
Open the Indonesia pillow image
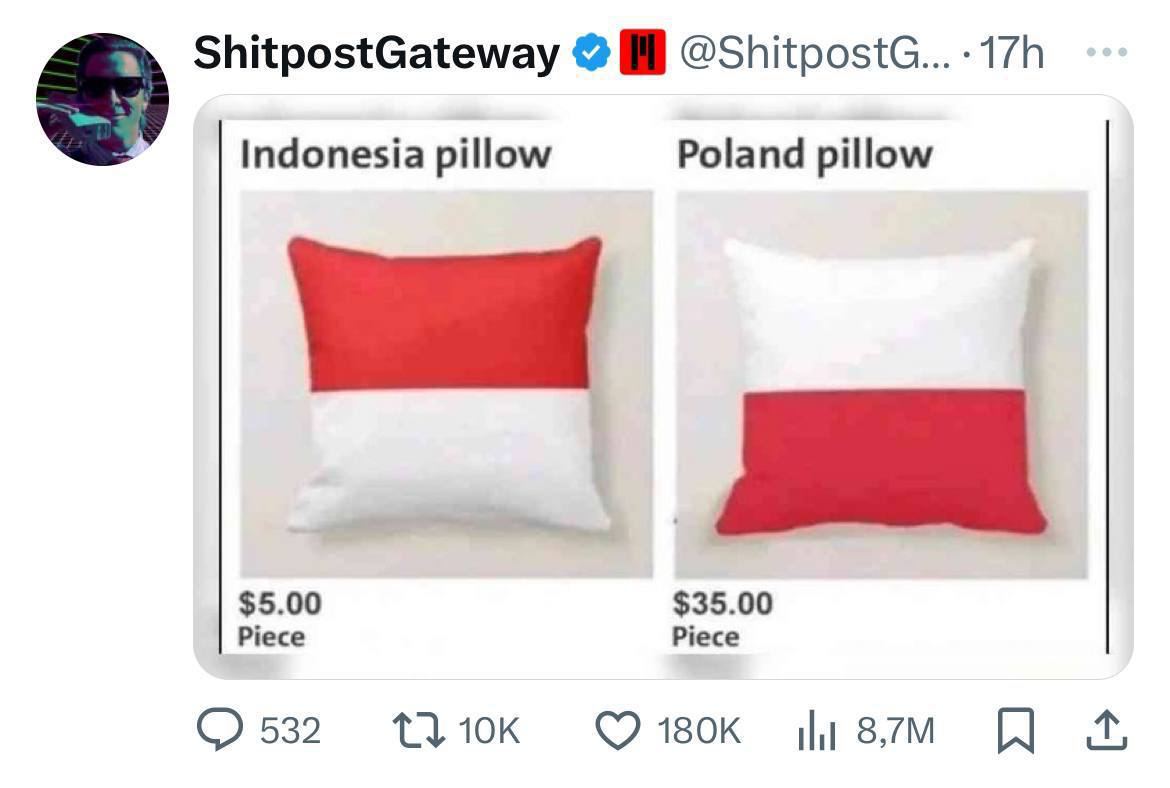(446, 384)
